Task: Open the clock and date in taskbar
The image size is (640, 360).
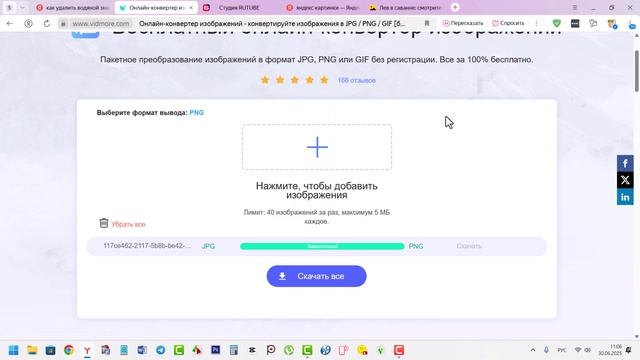Action: [610, 350]
